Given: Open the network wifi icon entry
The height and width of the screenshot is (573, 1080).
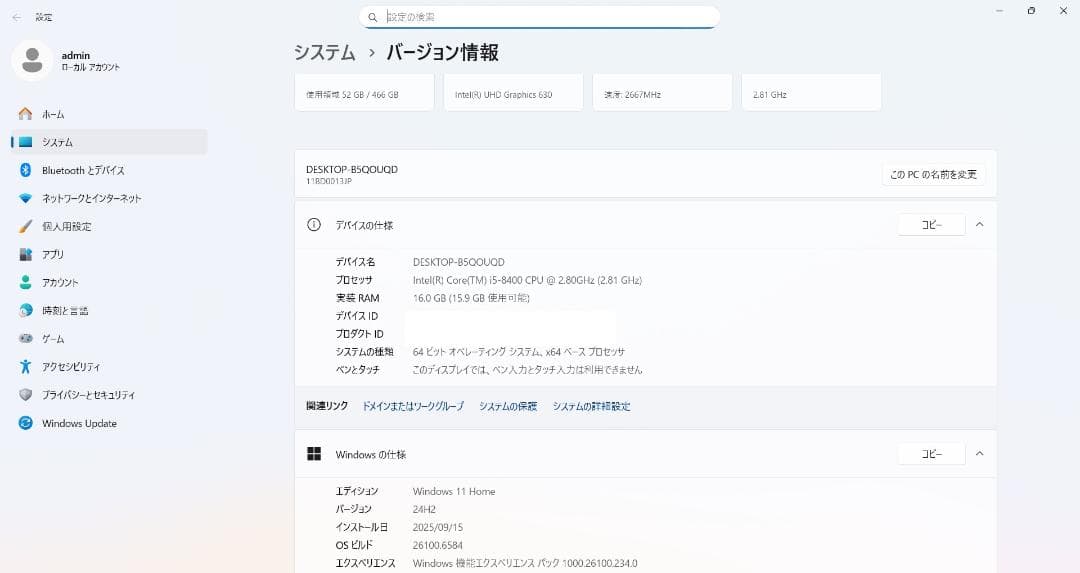Looking at the screenshot, I should click(x=25, y=198).
